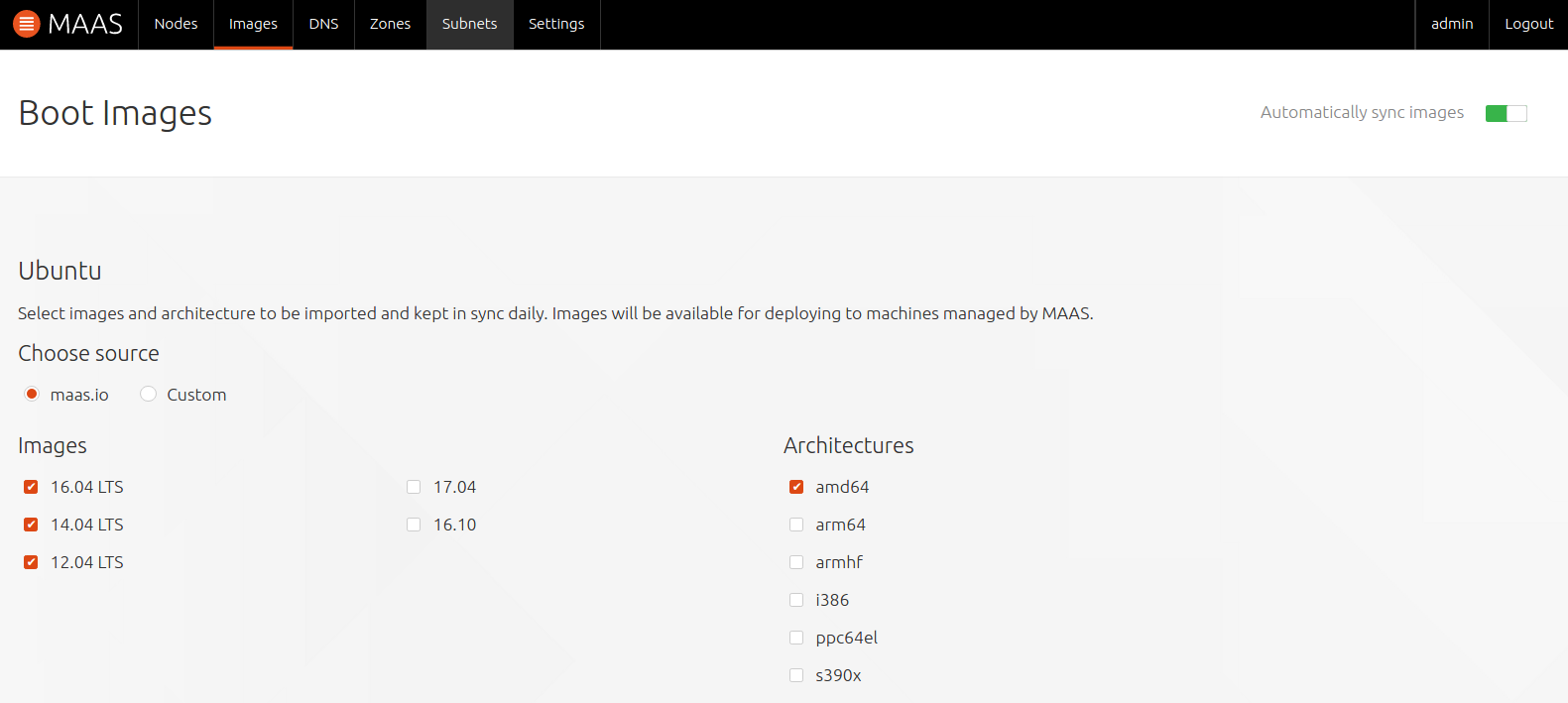Uncheck the 12.04 LTS image checkbox

pyautogui.click(x=31, y=562)
